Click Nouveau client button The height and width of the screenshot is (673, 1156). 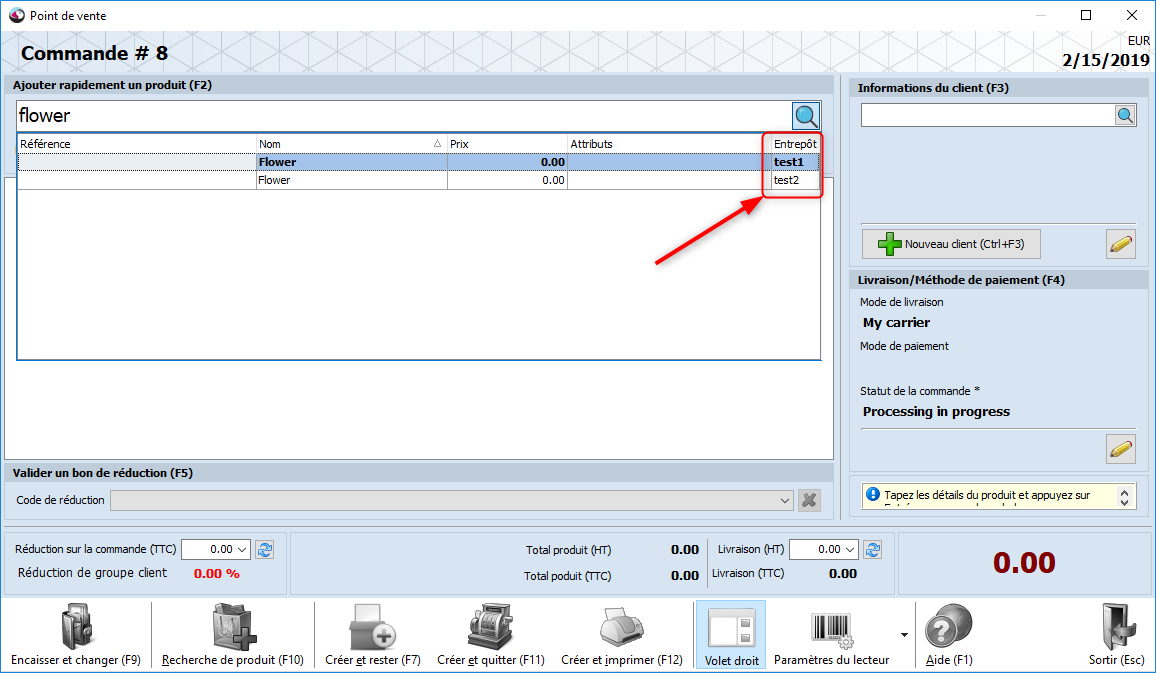[950, 244]
